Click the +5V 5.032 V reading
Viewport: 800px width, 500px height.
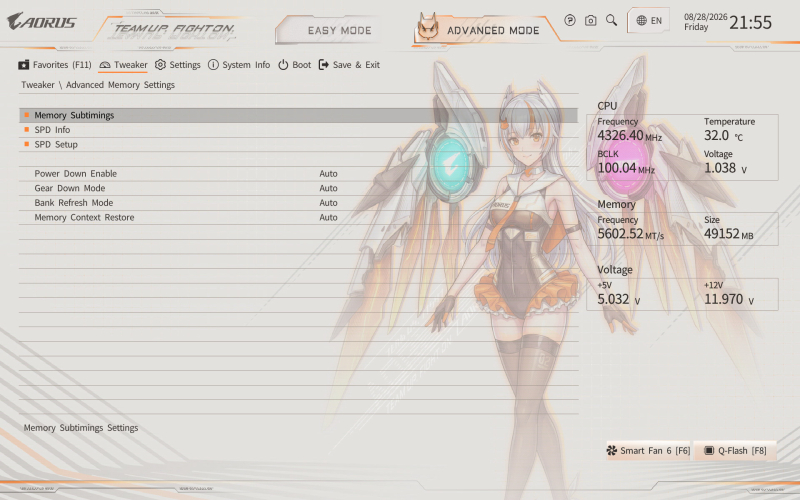pos(618,299)
